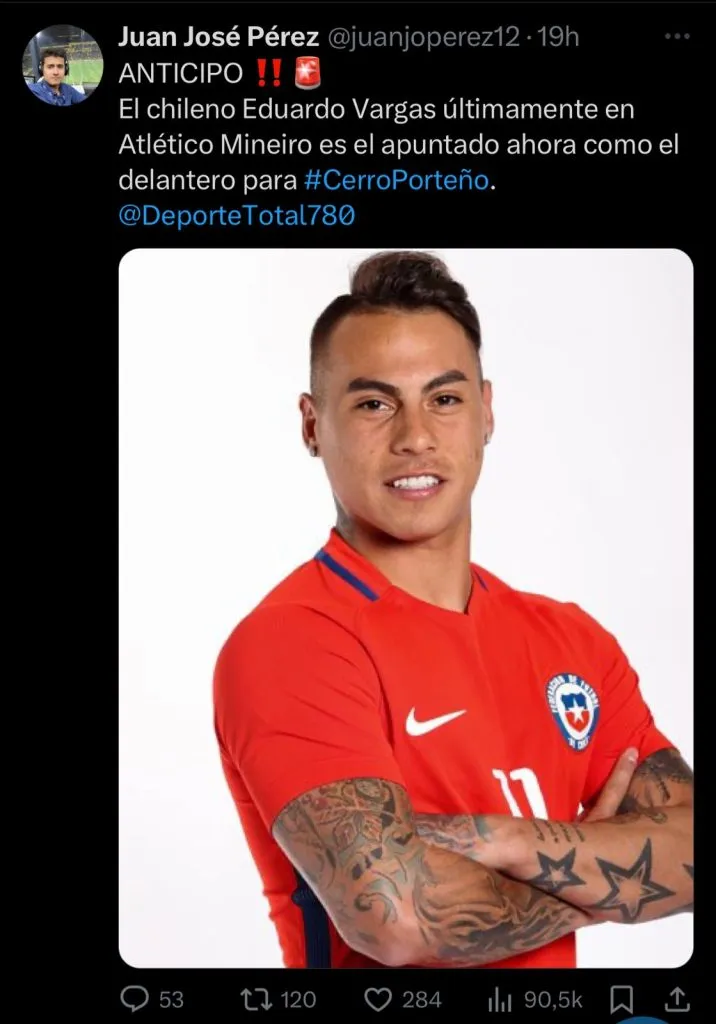
Task: Open the 19h timestamp permalink
Action: (x=558, y=37)
